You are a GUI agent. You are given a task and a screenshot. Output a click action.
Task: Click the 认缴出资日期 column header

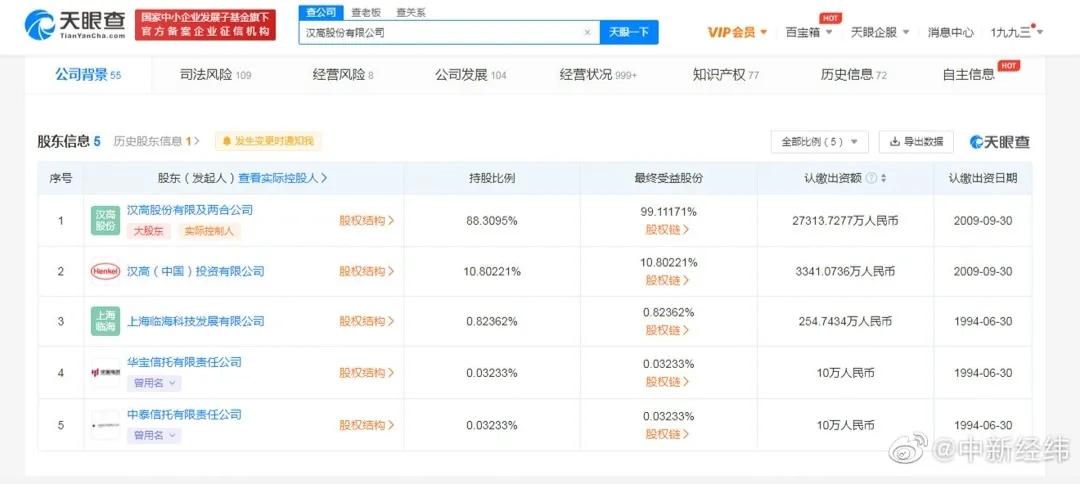(x=983, y=178)
